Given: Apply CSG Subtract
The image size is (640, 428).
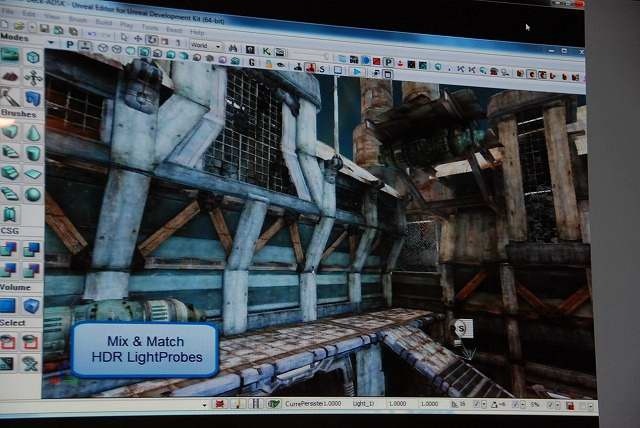Looking at the screenshot, I should pos(32,248).
